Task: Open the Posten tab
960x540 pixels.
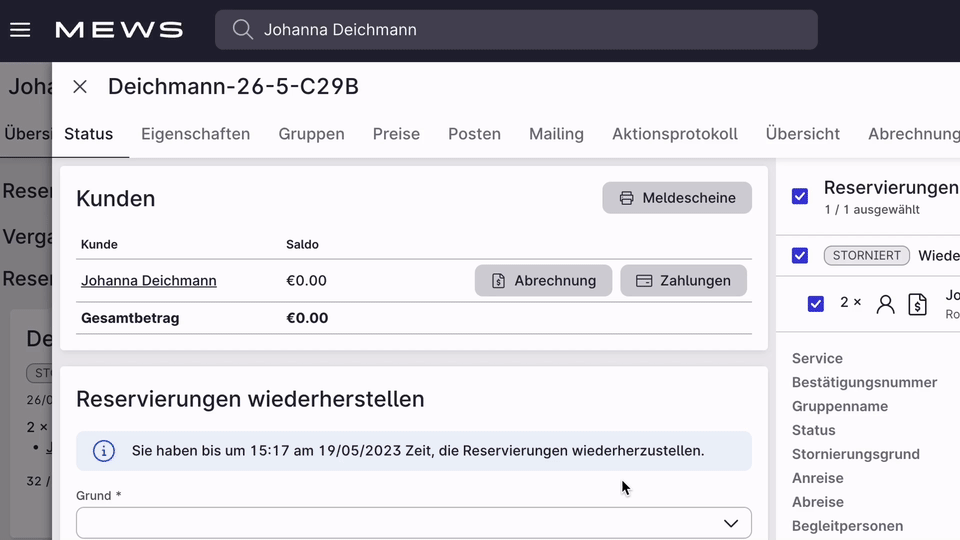Action: coord(474,133)
